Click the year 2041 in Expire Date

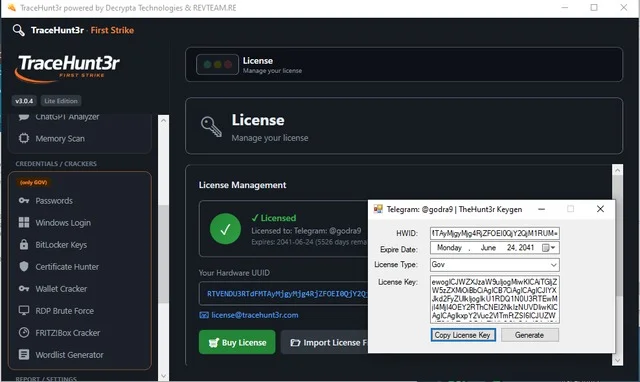tap(527, 247)
